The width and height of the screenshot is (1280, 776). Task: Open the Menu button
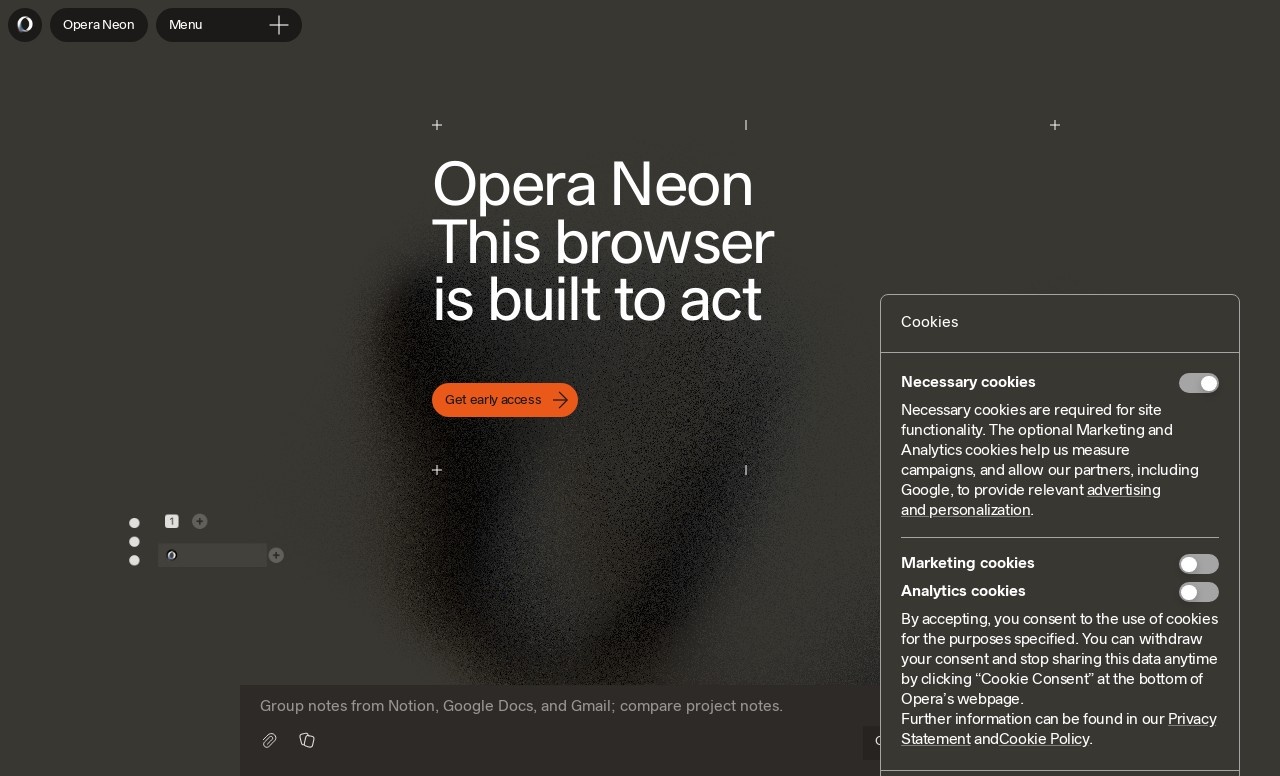(x=229, y=25)
